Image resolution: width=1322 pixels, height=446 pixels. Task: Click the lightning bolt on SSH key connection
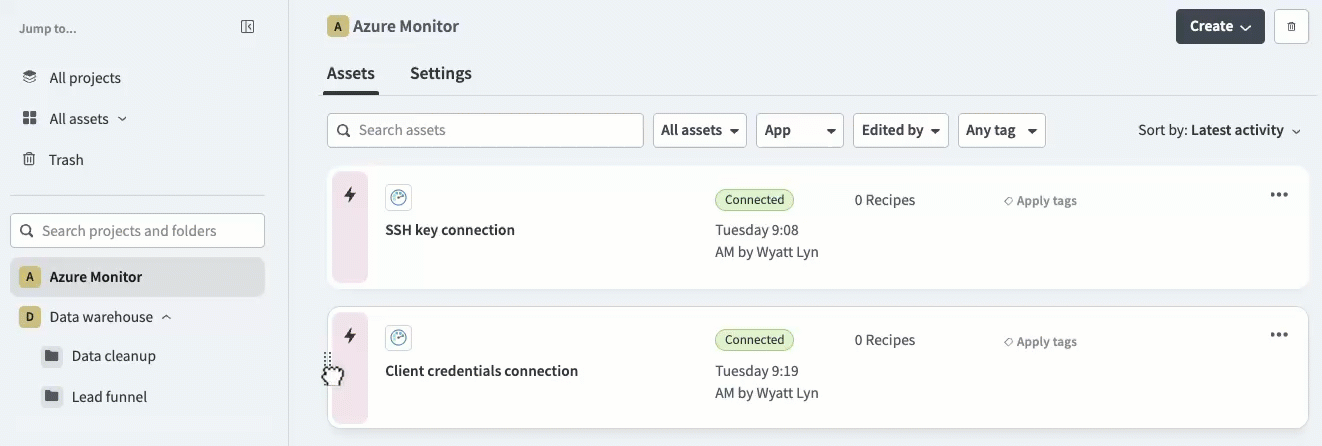tap(350, 195)
